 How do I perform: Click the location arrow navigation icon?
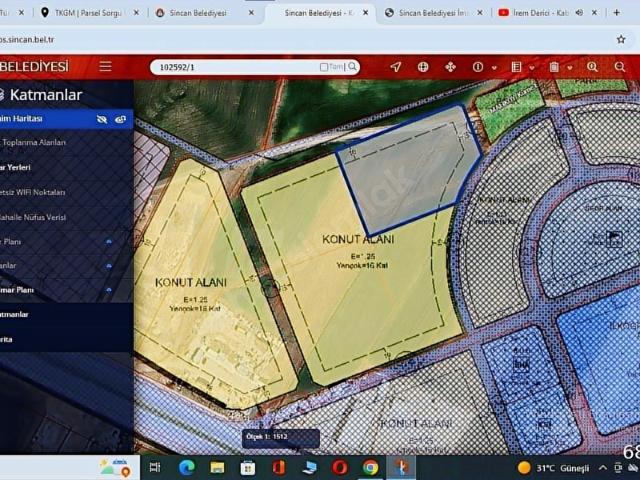coord(395,67)
